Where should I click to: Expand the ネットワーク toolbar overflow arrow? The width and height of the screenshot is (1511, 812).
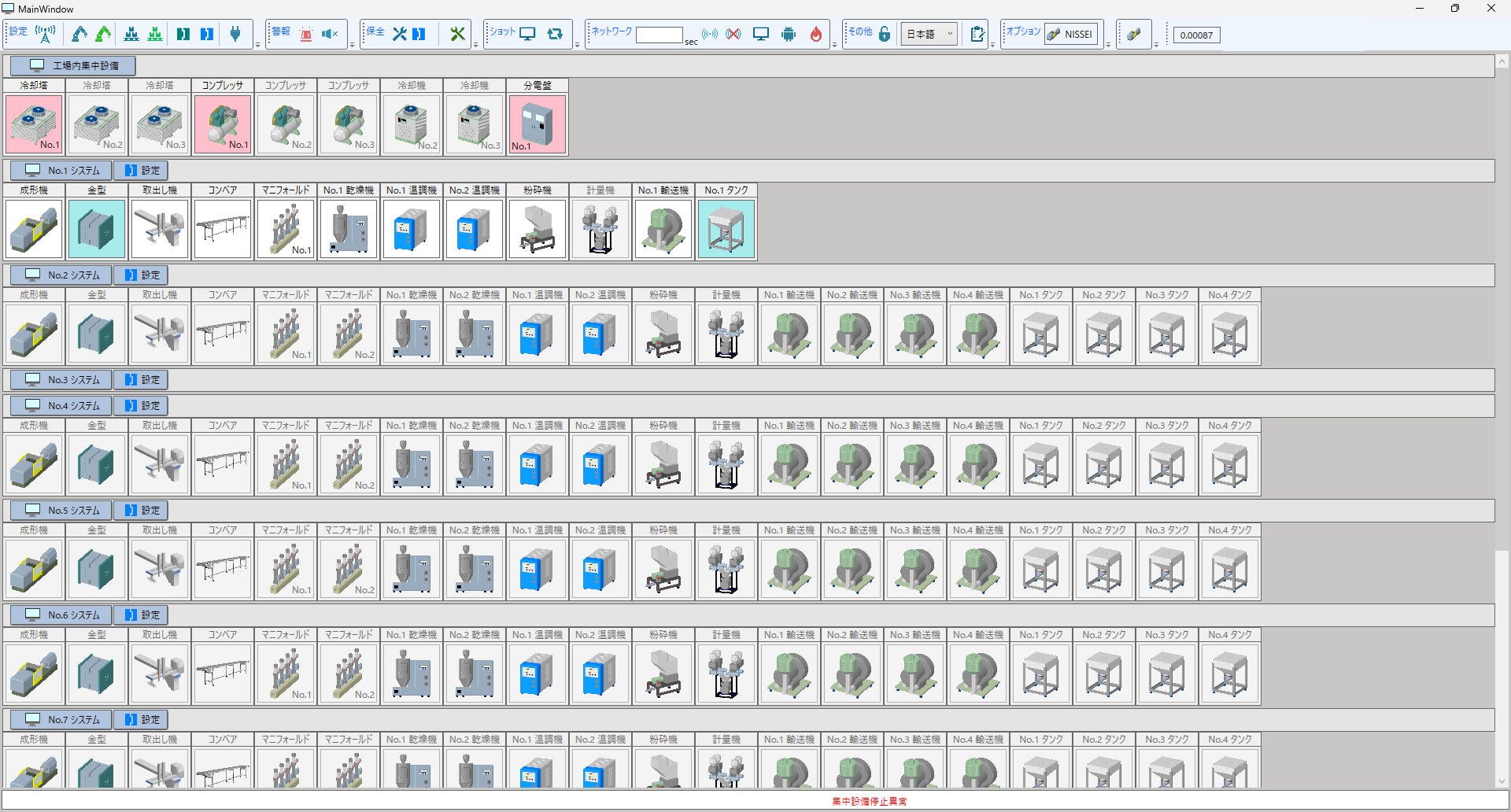point(834,45)
